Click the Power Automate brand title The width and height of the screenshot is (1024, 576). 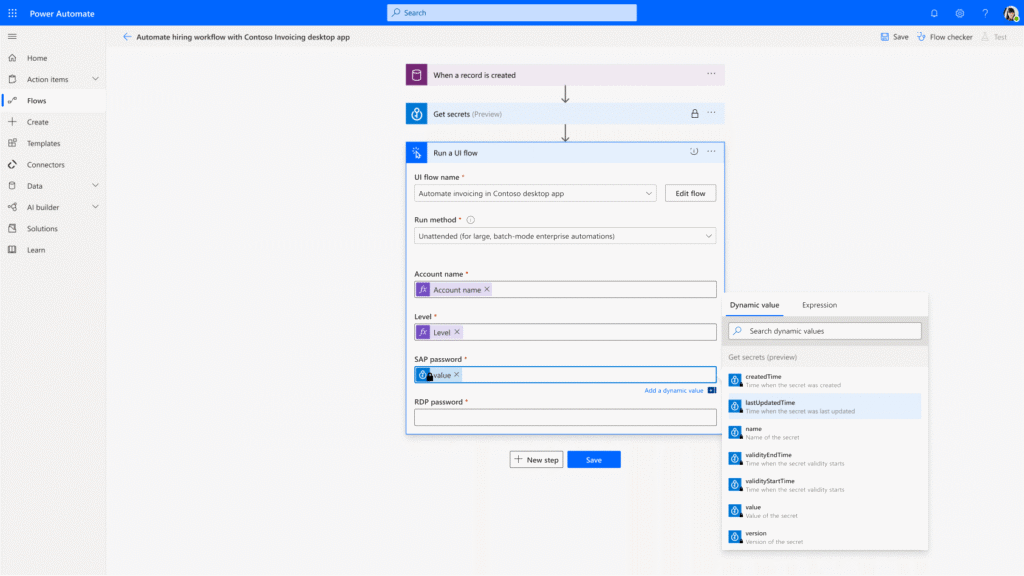coord(62,14)
